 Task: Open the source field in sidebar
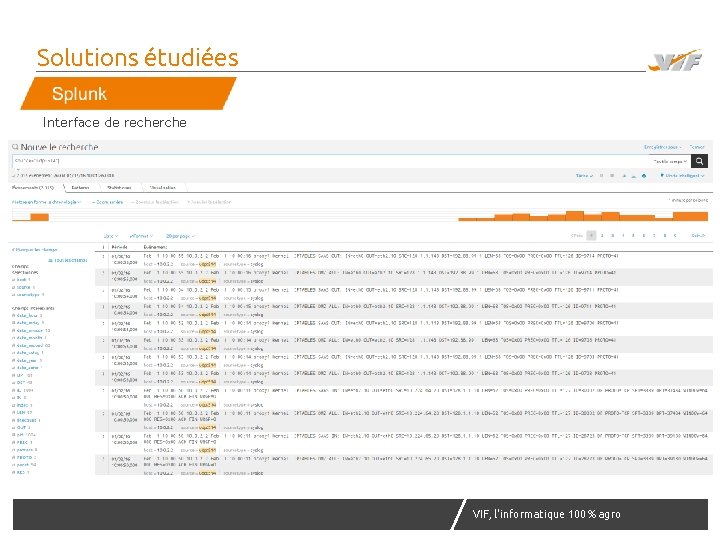click(23, 287)
